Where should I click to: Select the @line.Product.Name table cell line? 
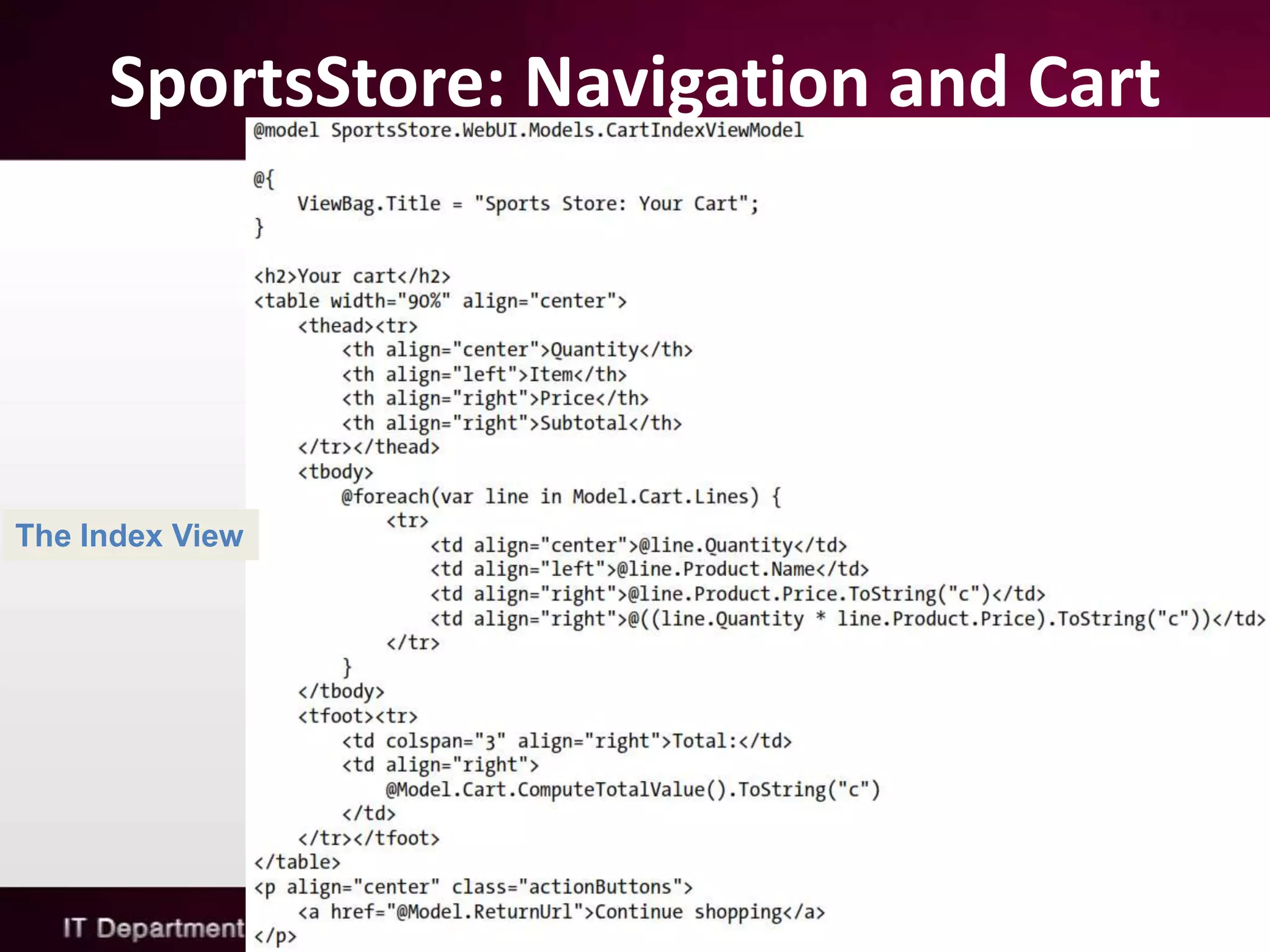coord(650,570)
